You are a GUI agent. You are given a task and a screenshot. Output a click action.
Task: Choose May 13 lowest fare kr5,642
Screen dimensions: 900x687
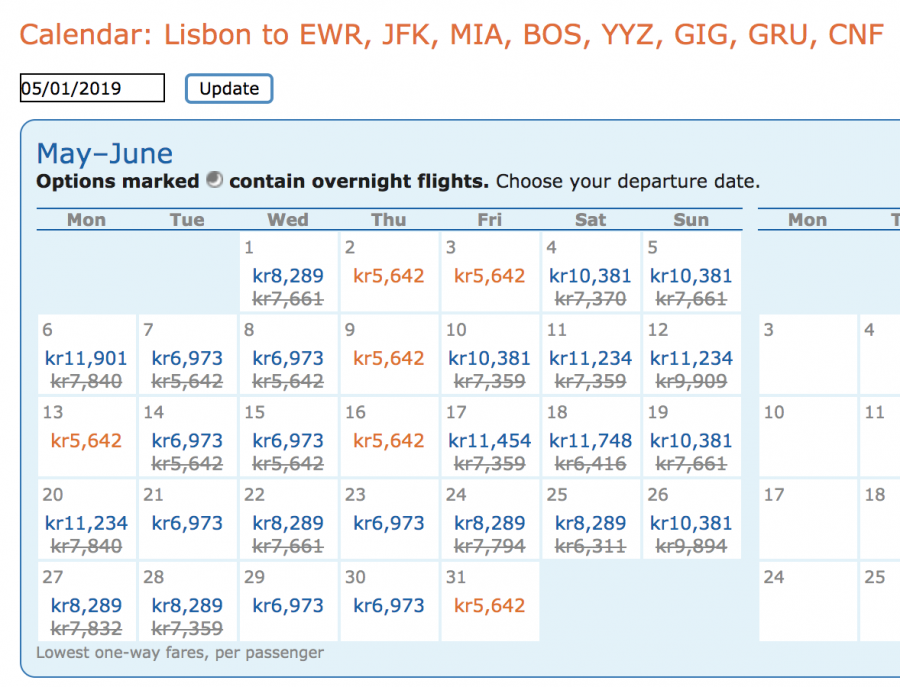84,439
